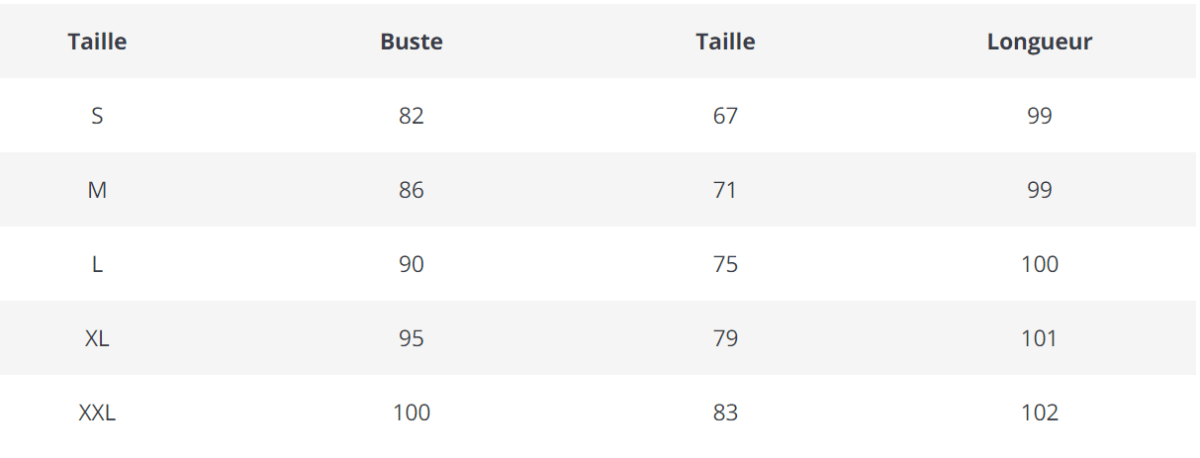Select the XL size label

click(97, 338)
